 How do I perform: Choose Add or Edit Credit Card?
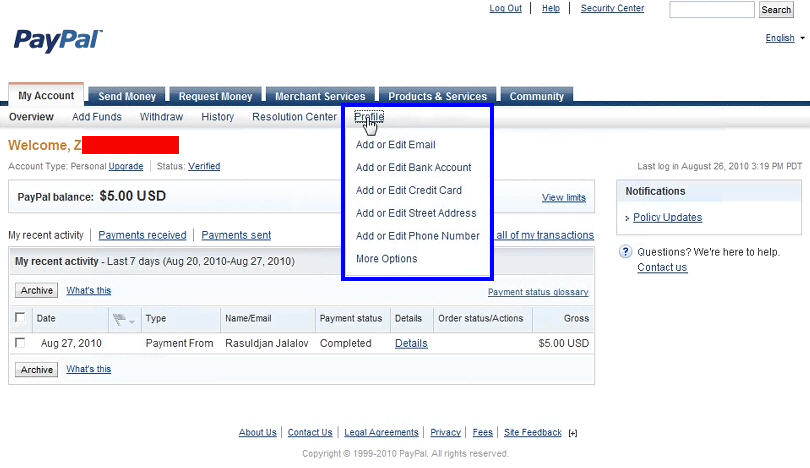(409, 190)
